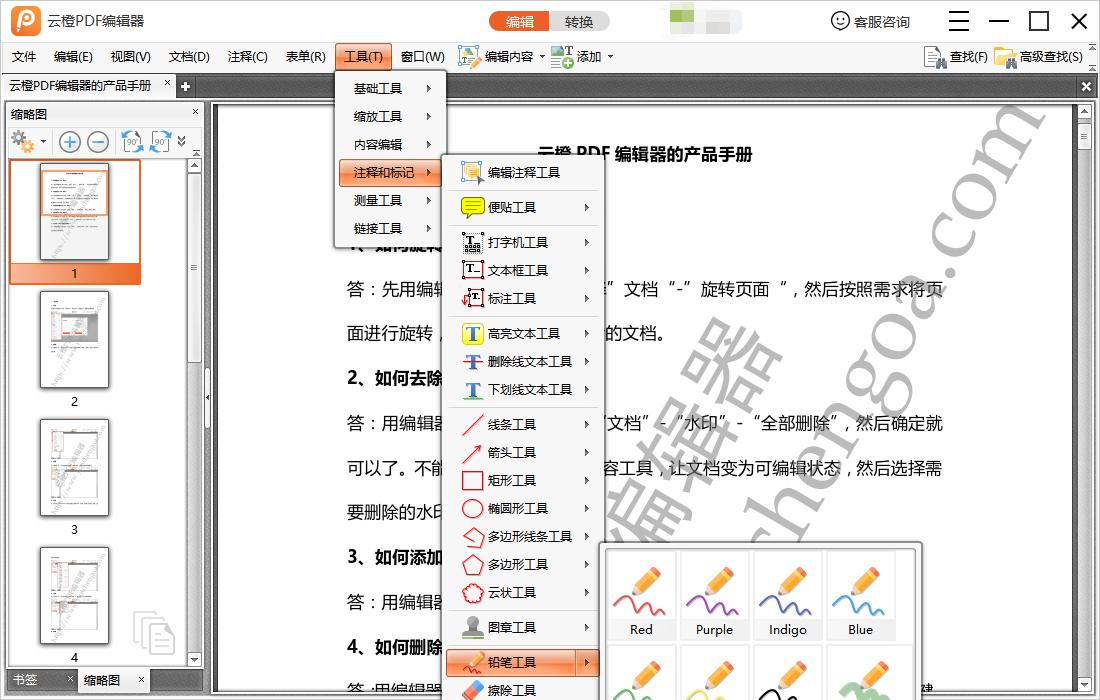Viewport: 1100px width, 700px height.
Task: Choose the Red pencil color
Action: tap(641, 595)
